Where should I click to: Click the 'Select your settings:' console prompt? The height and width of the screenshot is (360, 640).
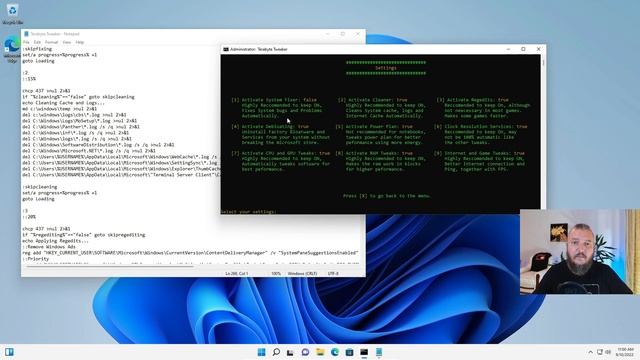point(249,211)
